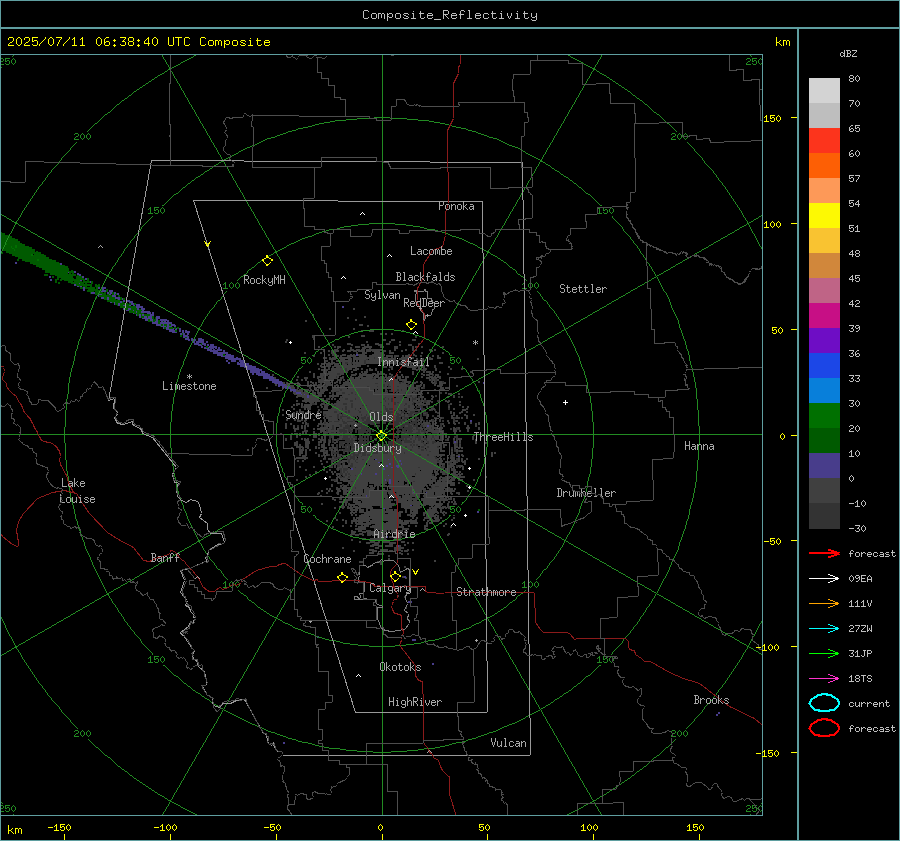
Task: Click the red 'forecast' ellipse legend icon
Action: click(824, 728)
